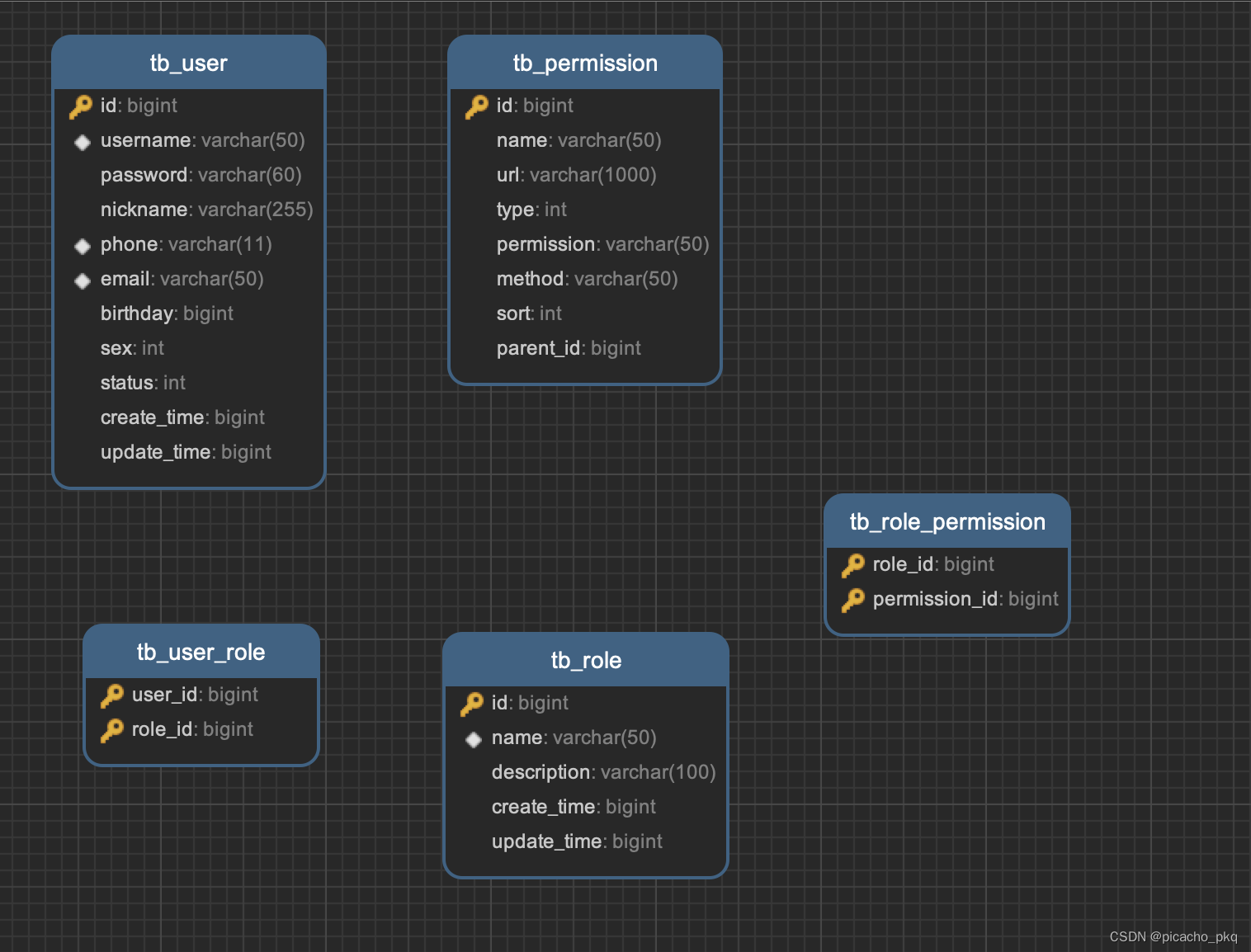This screenshot has width=1251, height=952.
Task: Select 'role_id: bigint' in tb_user_role
Action: pos(201,729)
